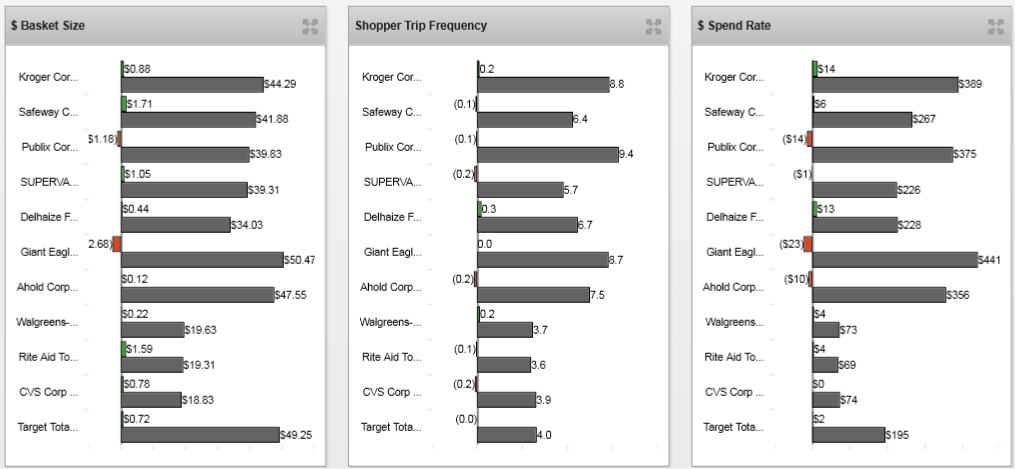
Task: Click the red Giant Eagle basket change bar
Action: (116, 243)
